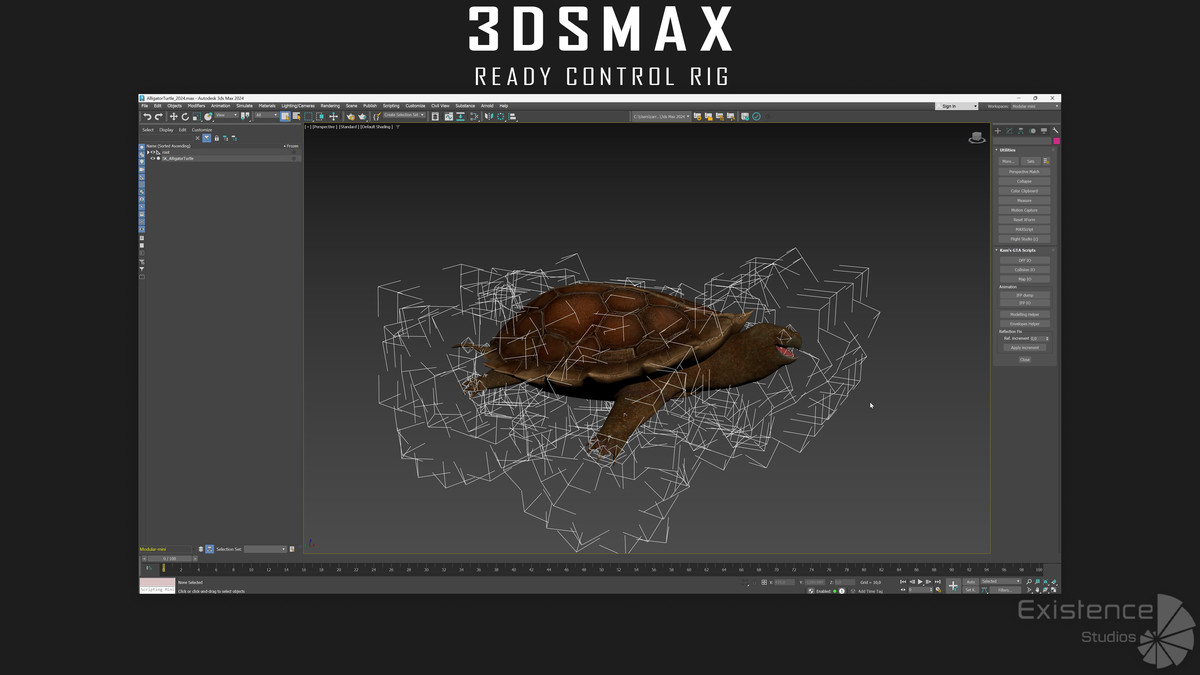Viewport: 1200px width, 675px height.
Task: Open the Arnold menu
Action: (487, 106)
